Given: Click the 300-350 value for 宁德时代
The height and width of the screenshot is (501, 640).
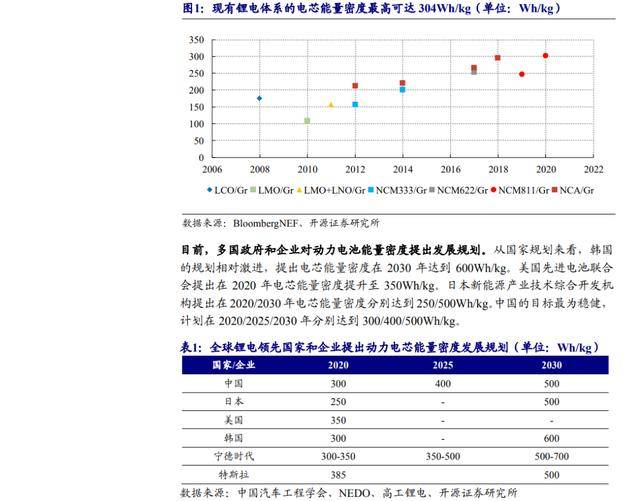Looking at the screenshot, I should click(x=338, y=456).
